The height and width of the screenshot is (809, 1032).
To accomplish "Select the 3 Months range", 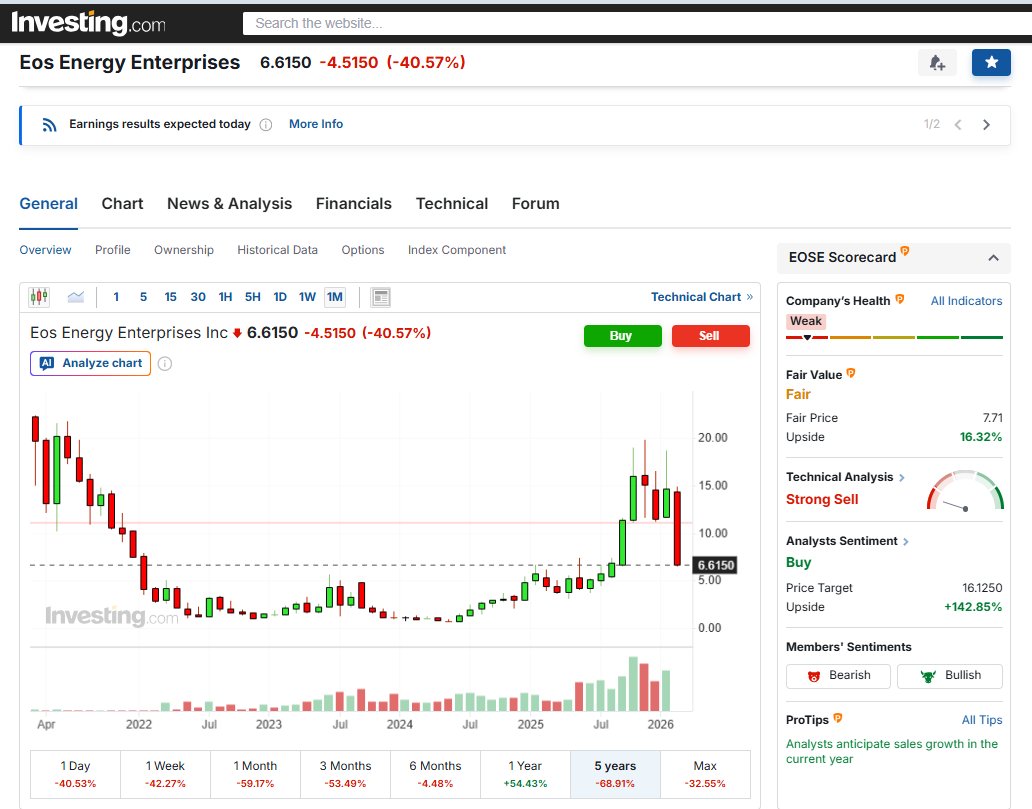I will (x=346, y=774).
